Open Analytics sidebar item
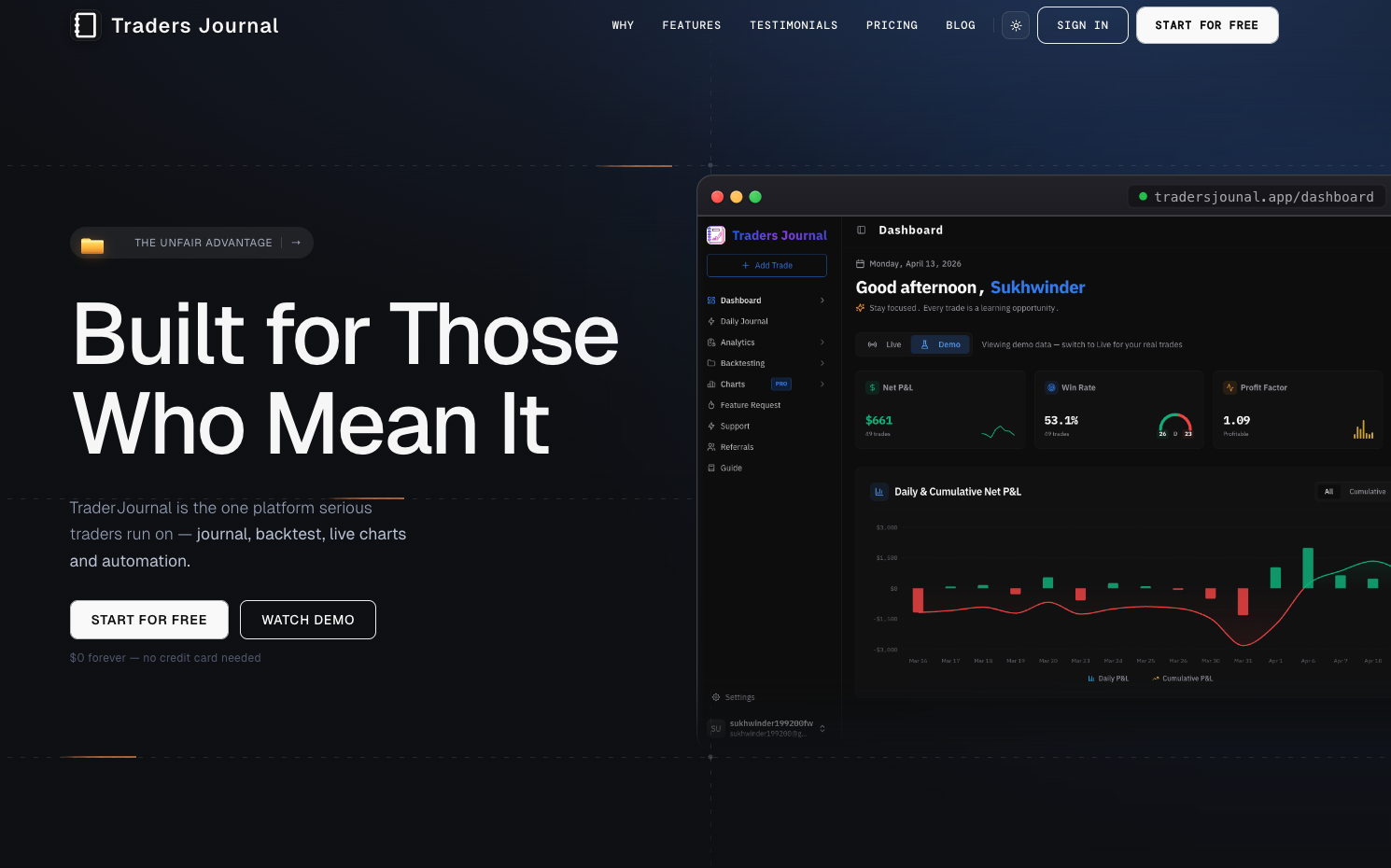1391x868 pixels. (766, 343)
